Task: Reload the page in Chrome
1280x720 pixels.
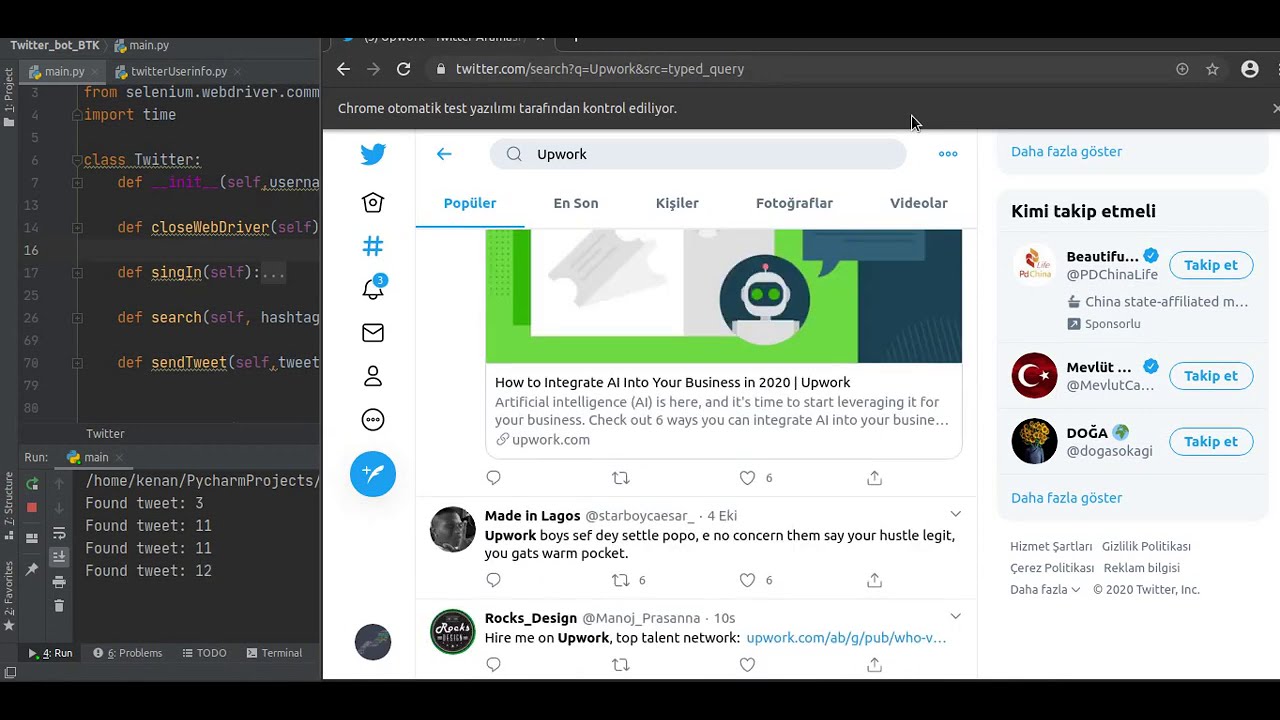Action: click(x=403, y=69)
